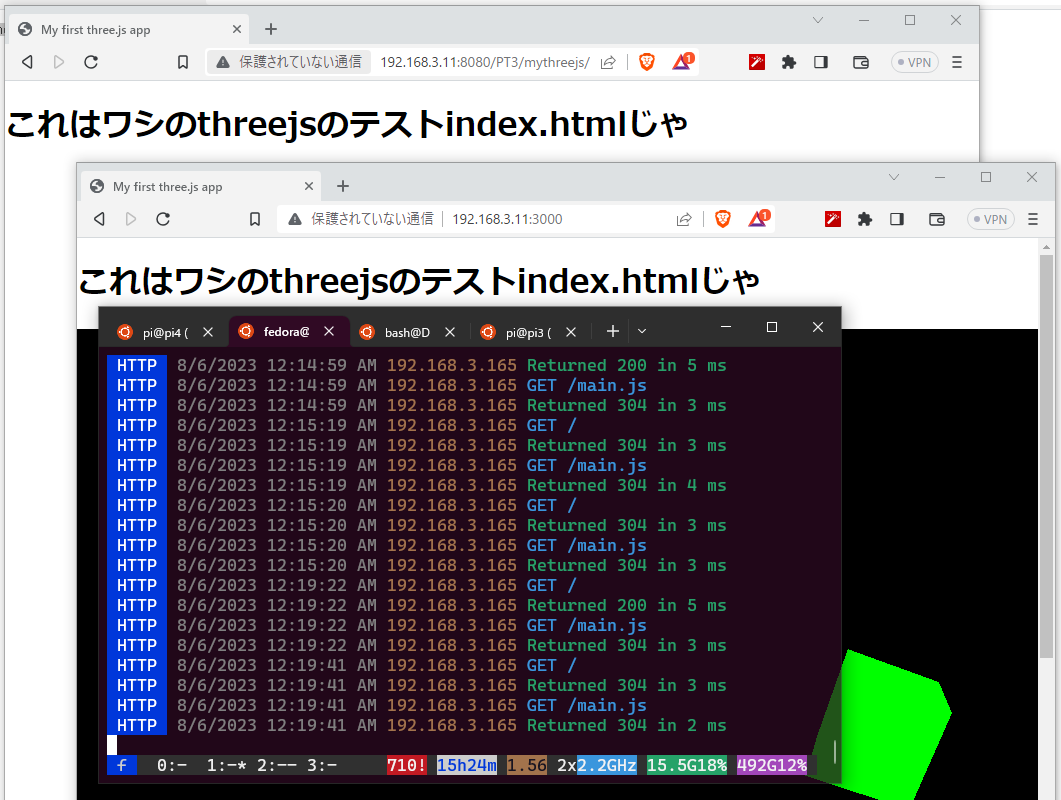Open the Brave sidebar panel icon
Screen dimensions: 1061x800
click(897, 218)
